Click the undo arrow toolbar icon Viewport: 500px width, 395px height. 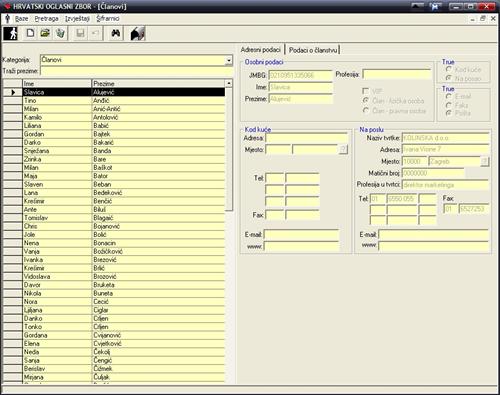click(x=95, y=33)
